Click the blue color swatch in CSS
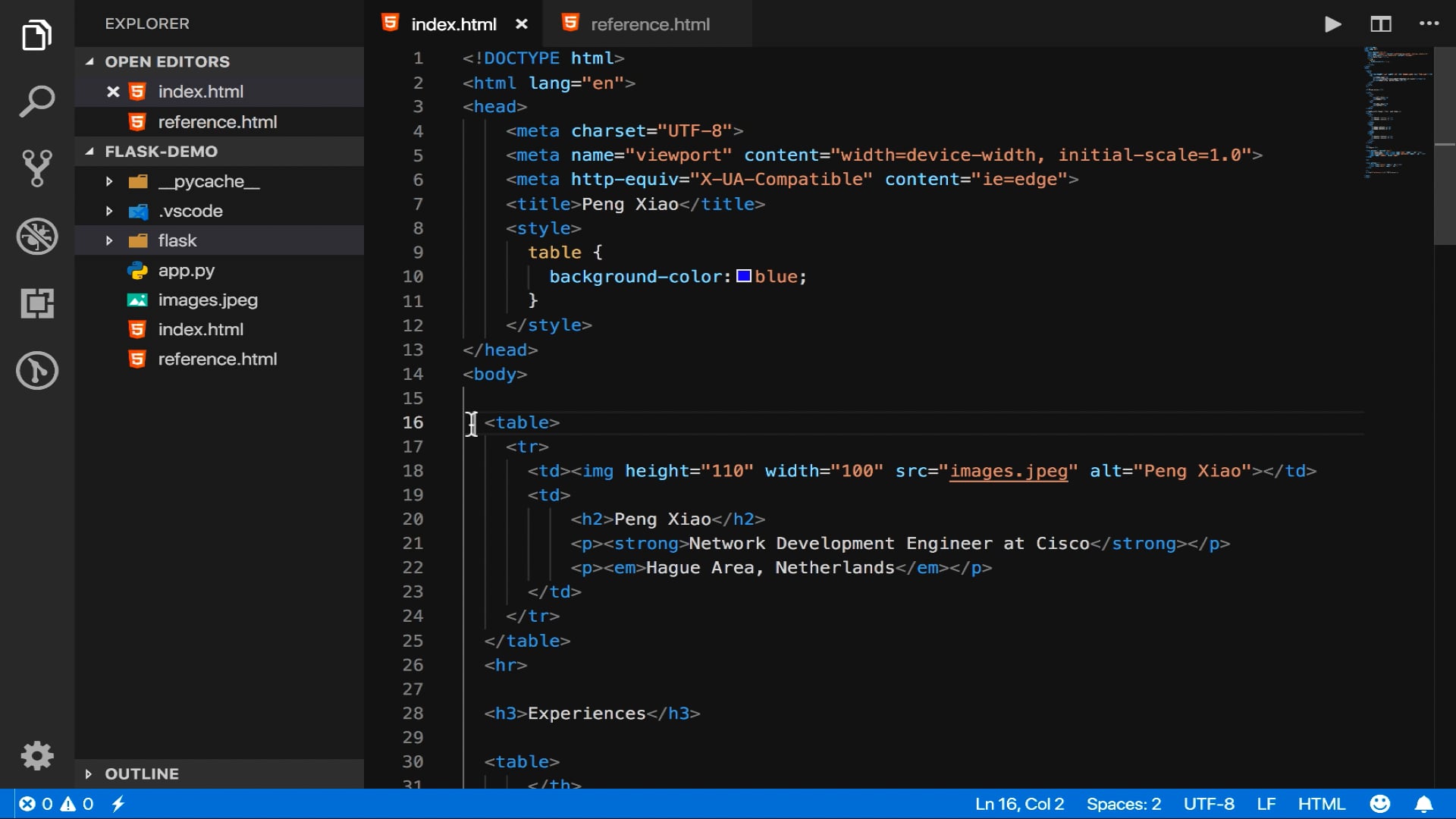Image resolution: width=1456 pixels, height=819 pixels. click(x=744, y=276)
